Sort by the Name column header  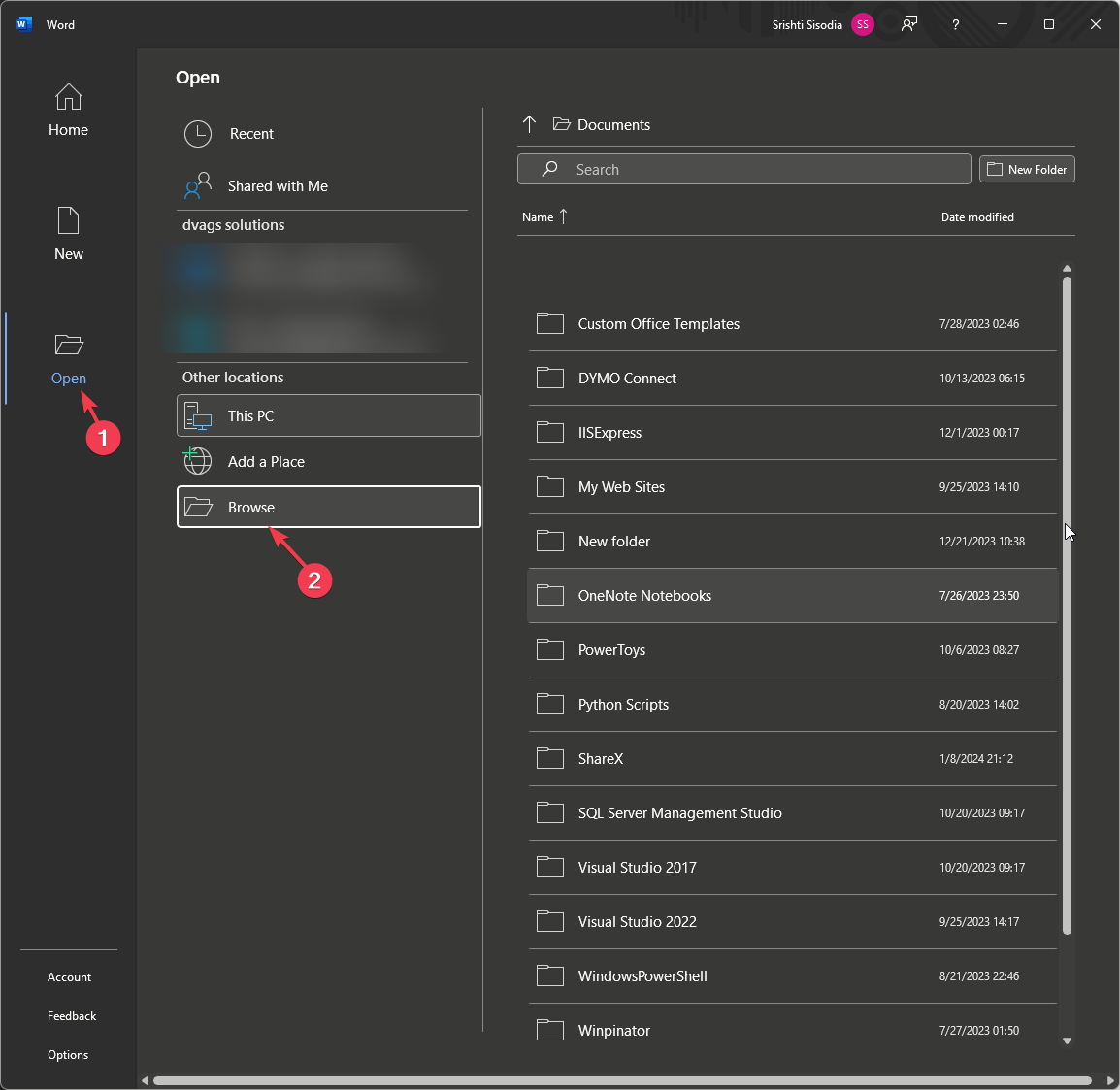(537, 217)
